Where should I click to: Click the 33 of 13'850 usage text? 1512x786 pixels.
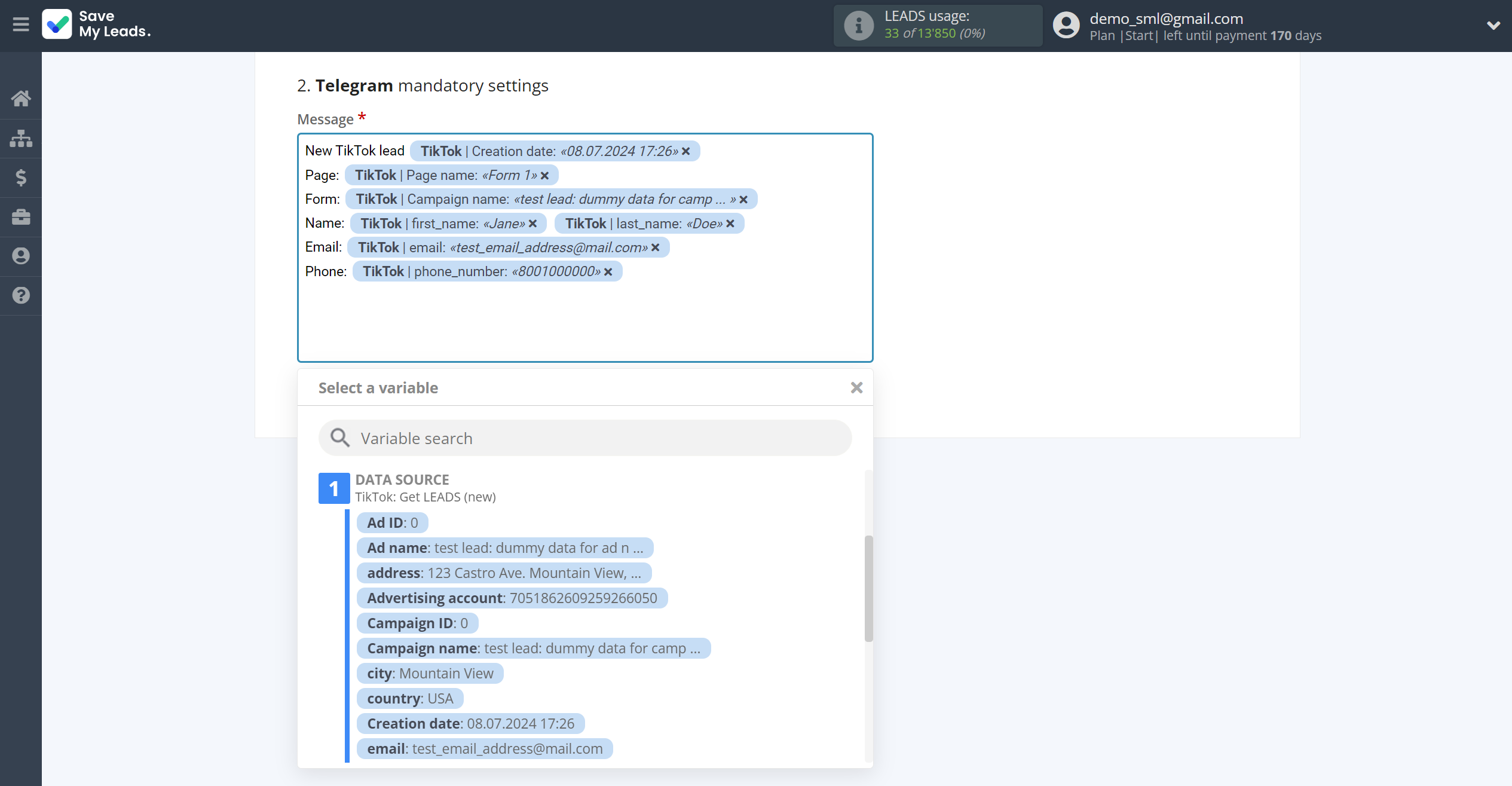tap(935, 33)
